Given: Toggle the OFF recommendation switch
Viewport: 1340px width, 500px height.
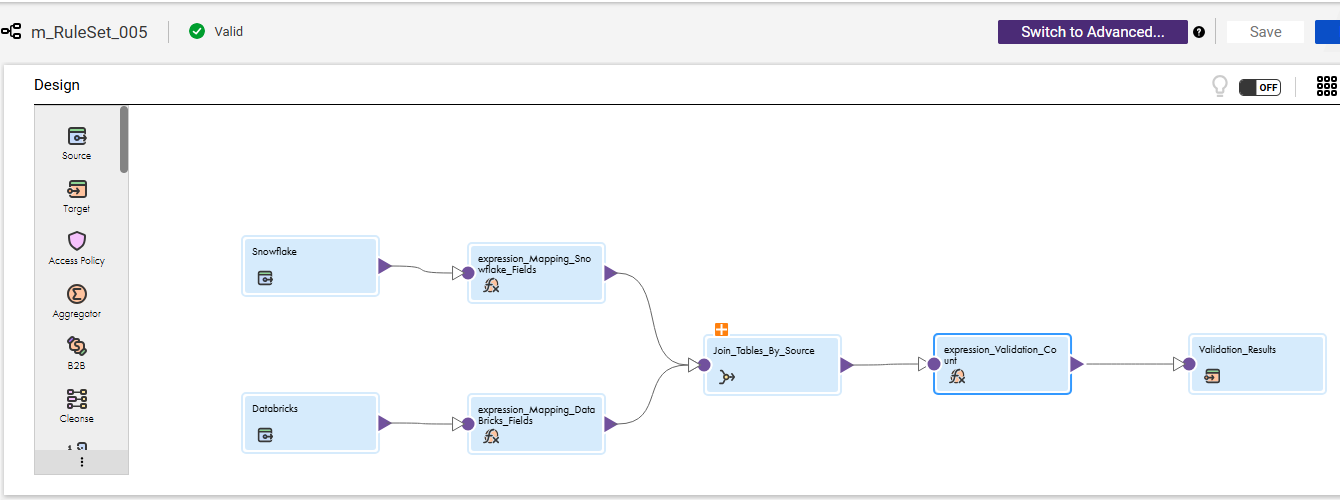Looking at the screenshot, I should 1260,87.
